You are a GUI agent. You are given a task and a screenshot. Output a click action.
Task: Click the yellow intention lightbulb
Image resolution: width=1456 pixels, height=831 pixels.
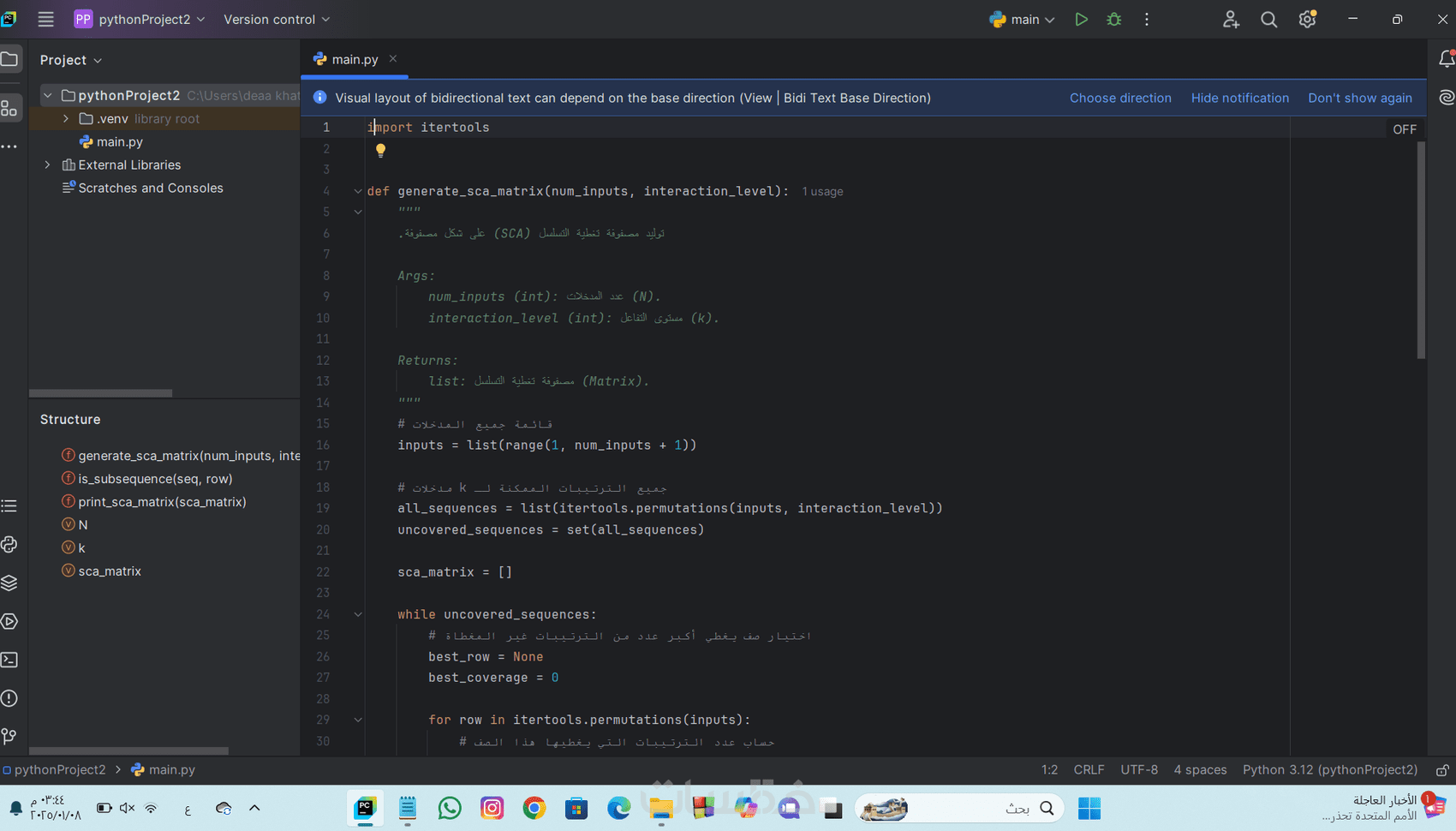(x=380, y=150)
